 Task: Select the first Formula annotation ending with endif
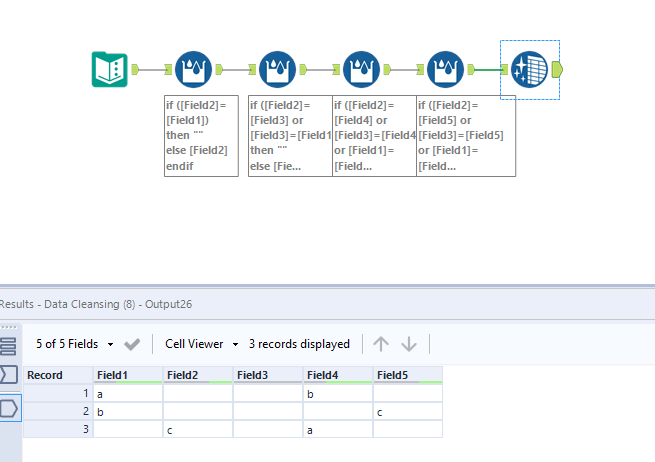click(201, 136)
